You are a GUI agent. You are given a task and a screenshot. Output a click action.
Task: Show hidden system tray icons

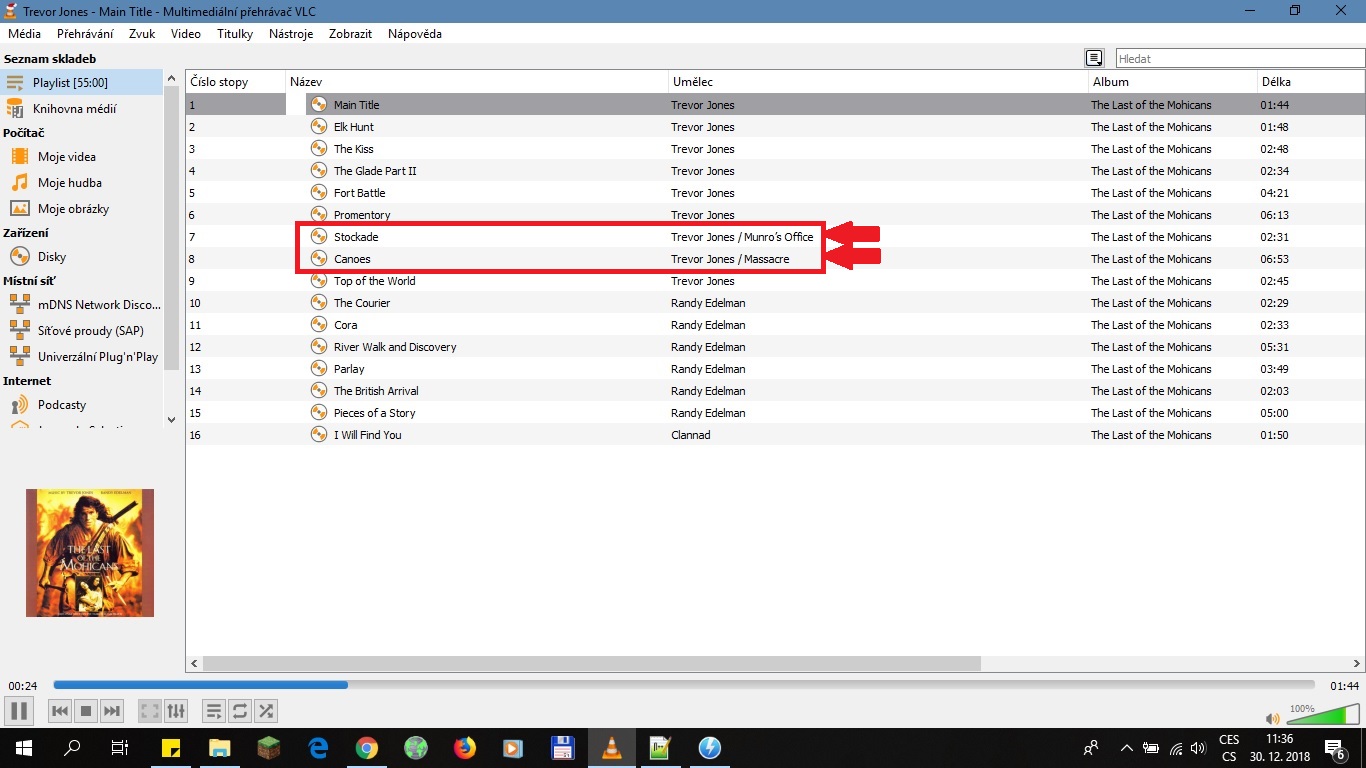click(x=1126, y=748)
